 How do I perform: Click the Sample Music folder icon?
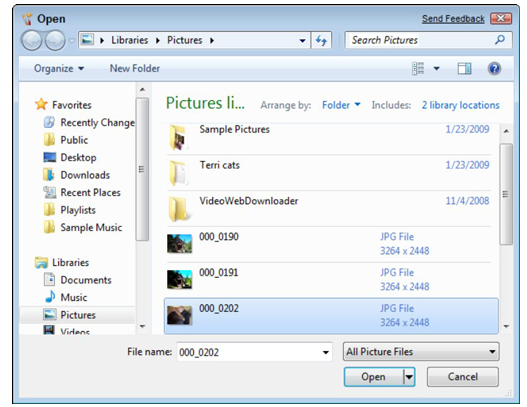(x=49, y=227)
